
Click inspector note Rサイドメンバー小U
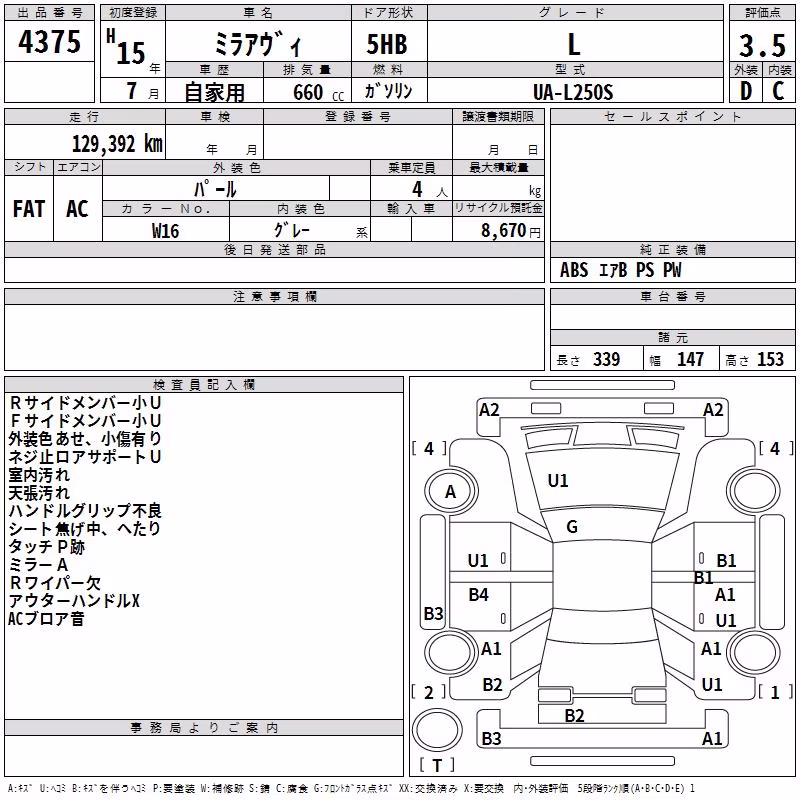tap(85, 403)
